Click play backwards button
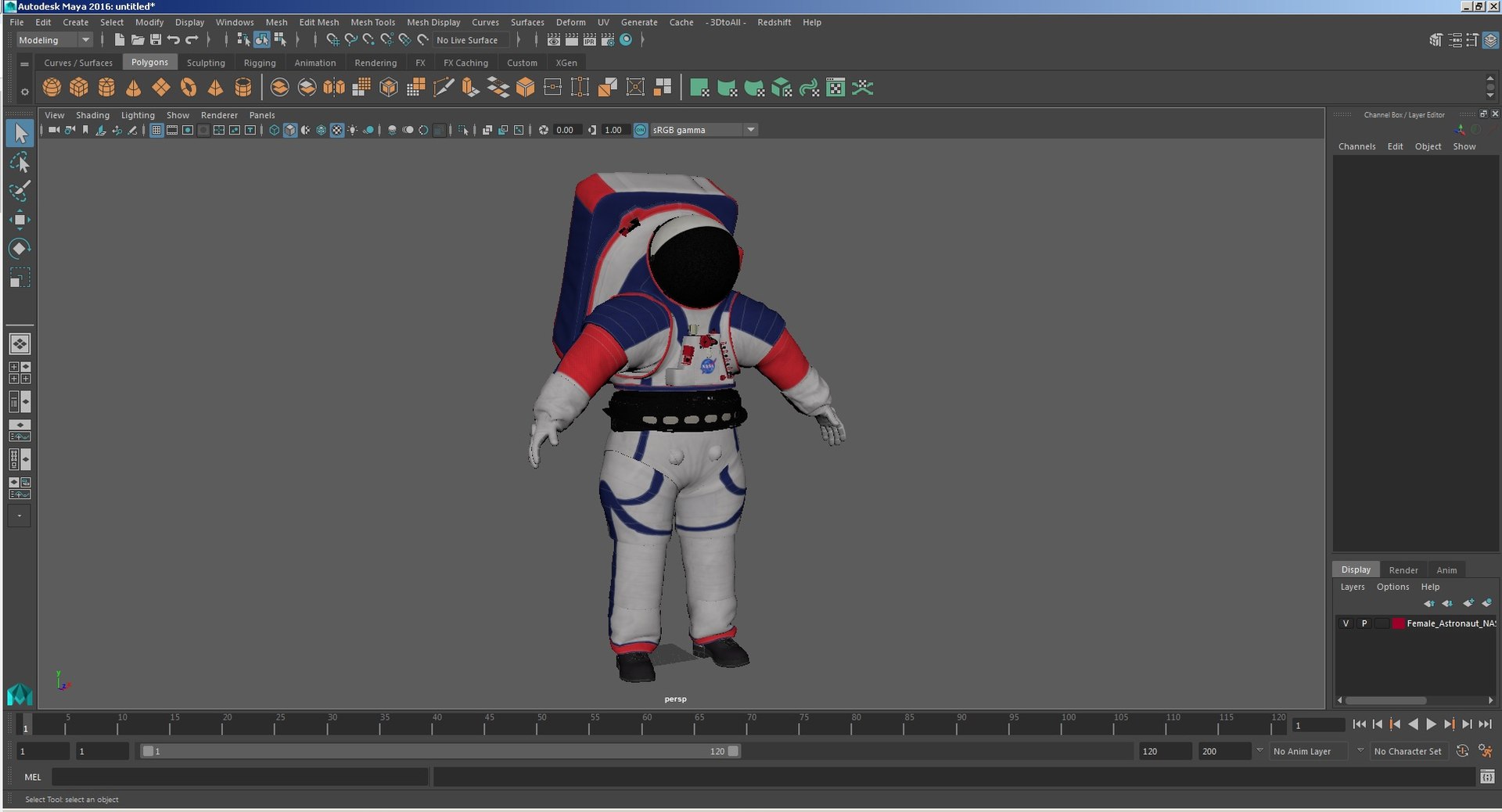The width and height of the screenshot is (1502, 812). [1413, 724]
